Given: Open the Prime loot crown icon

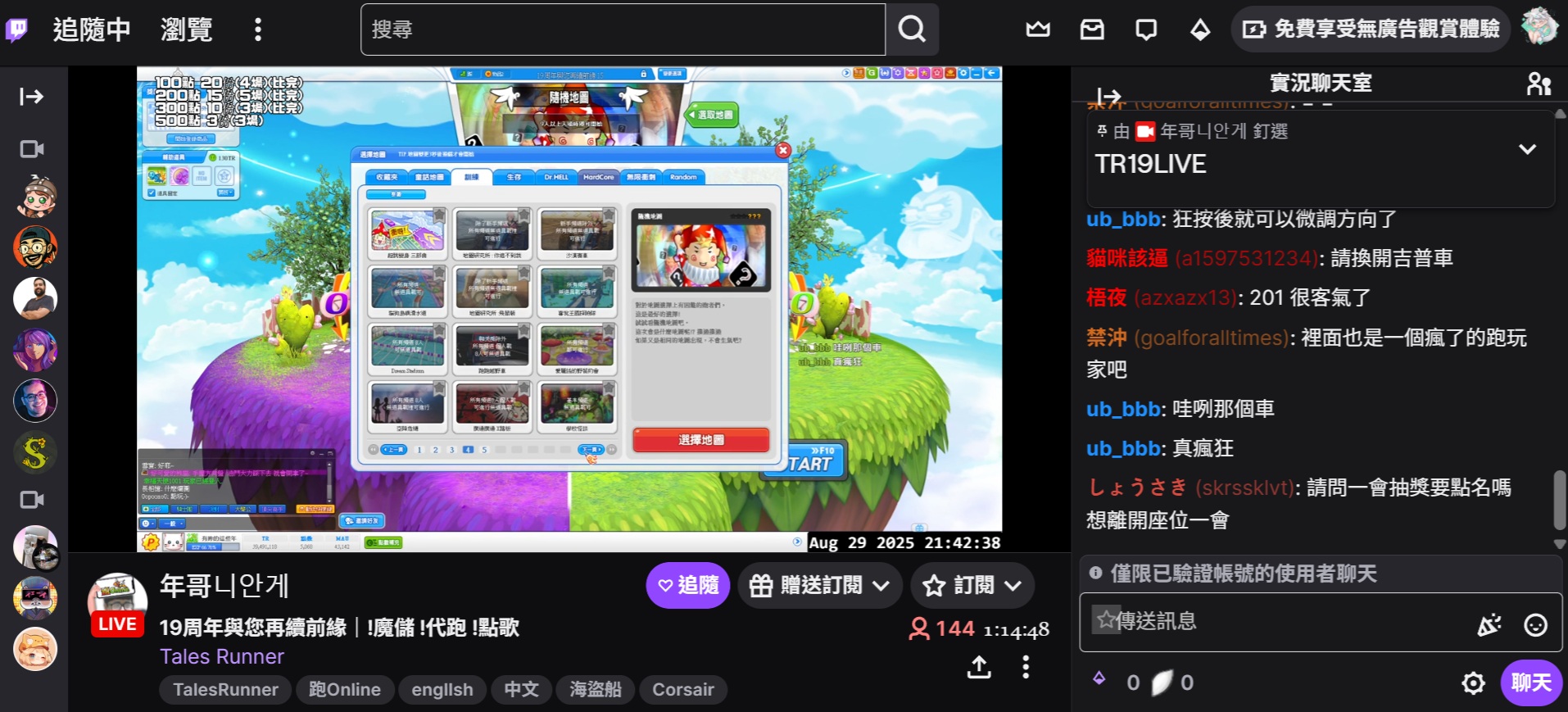Looking at the screenshot, I should pyautogui.click(x=1038, y=29).
